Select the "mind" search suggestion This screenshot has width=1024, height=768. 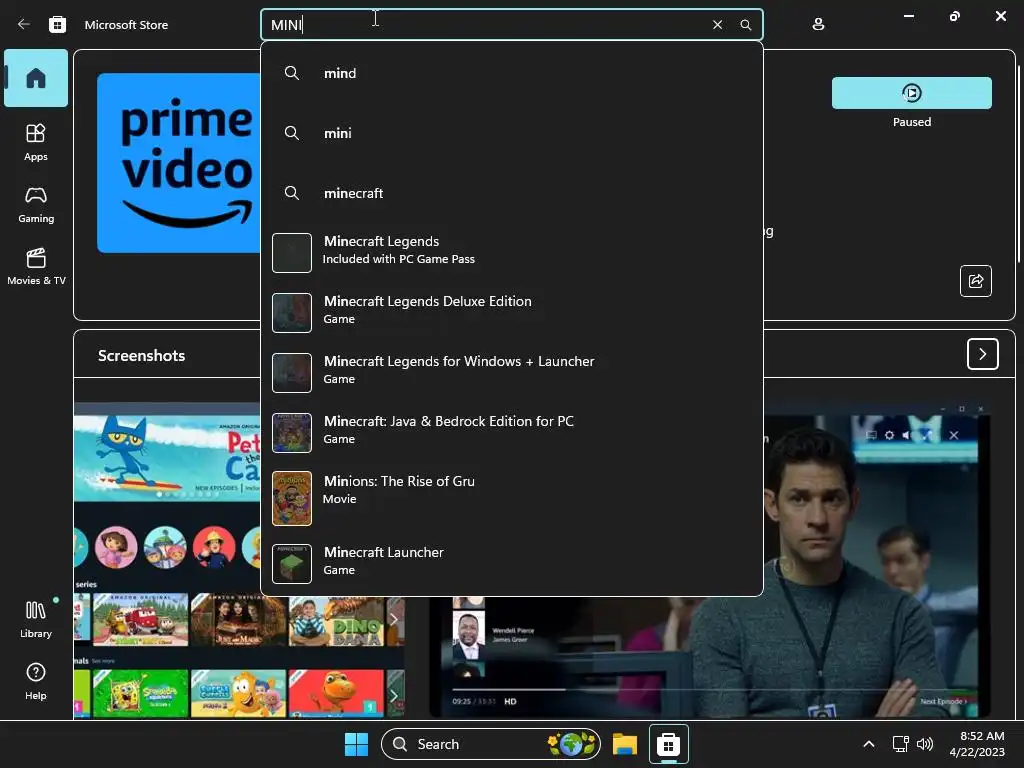point(511,73)
